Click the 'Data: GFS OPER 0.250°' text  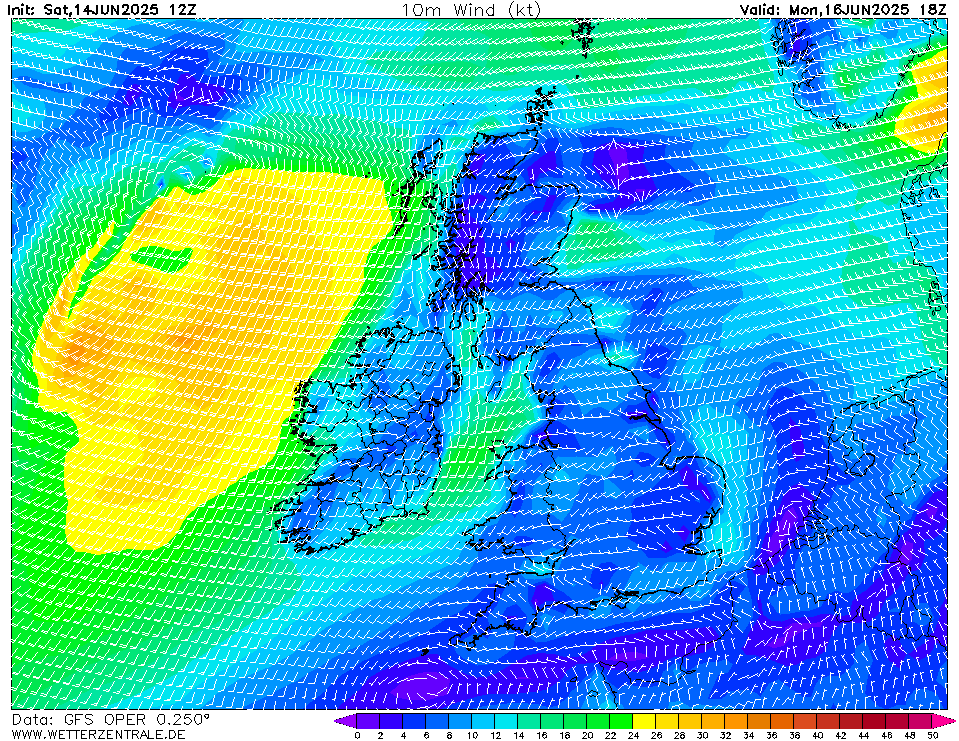click(x=111, y=720)
